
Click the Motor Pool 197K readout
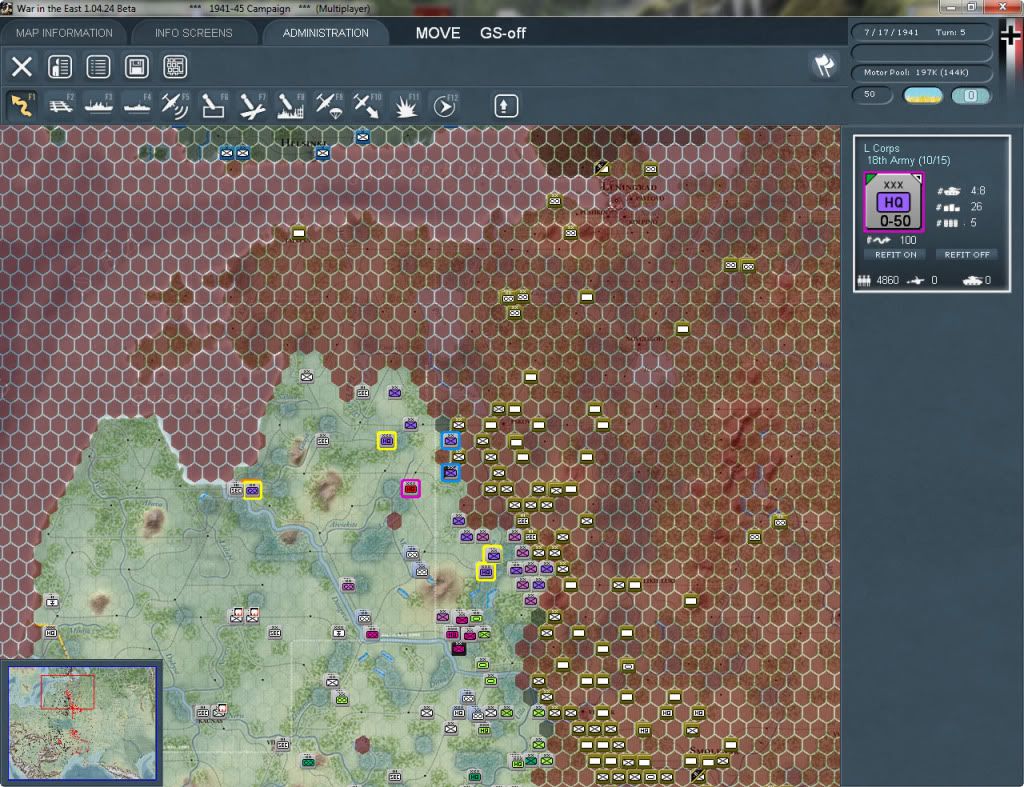tap(921, 72)
